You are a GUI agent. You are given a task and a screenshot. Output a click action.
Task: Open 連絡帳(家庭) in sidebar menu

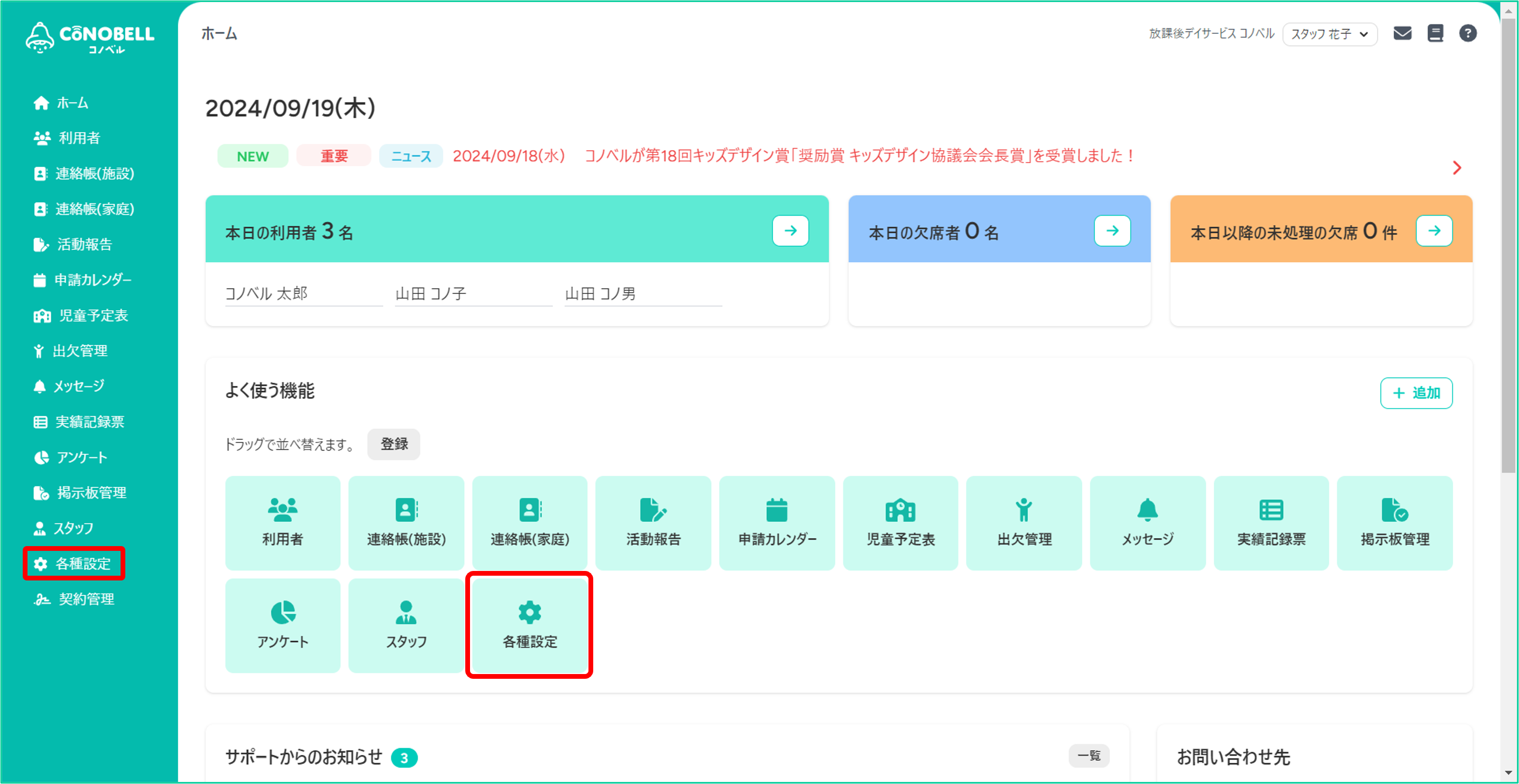pyautogui.click(x=84, y=209)
